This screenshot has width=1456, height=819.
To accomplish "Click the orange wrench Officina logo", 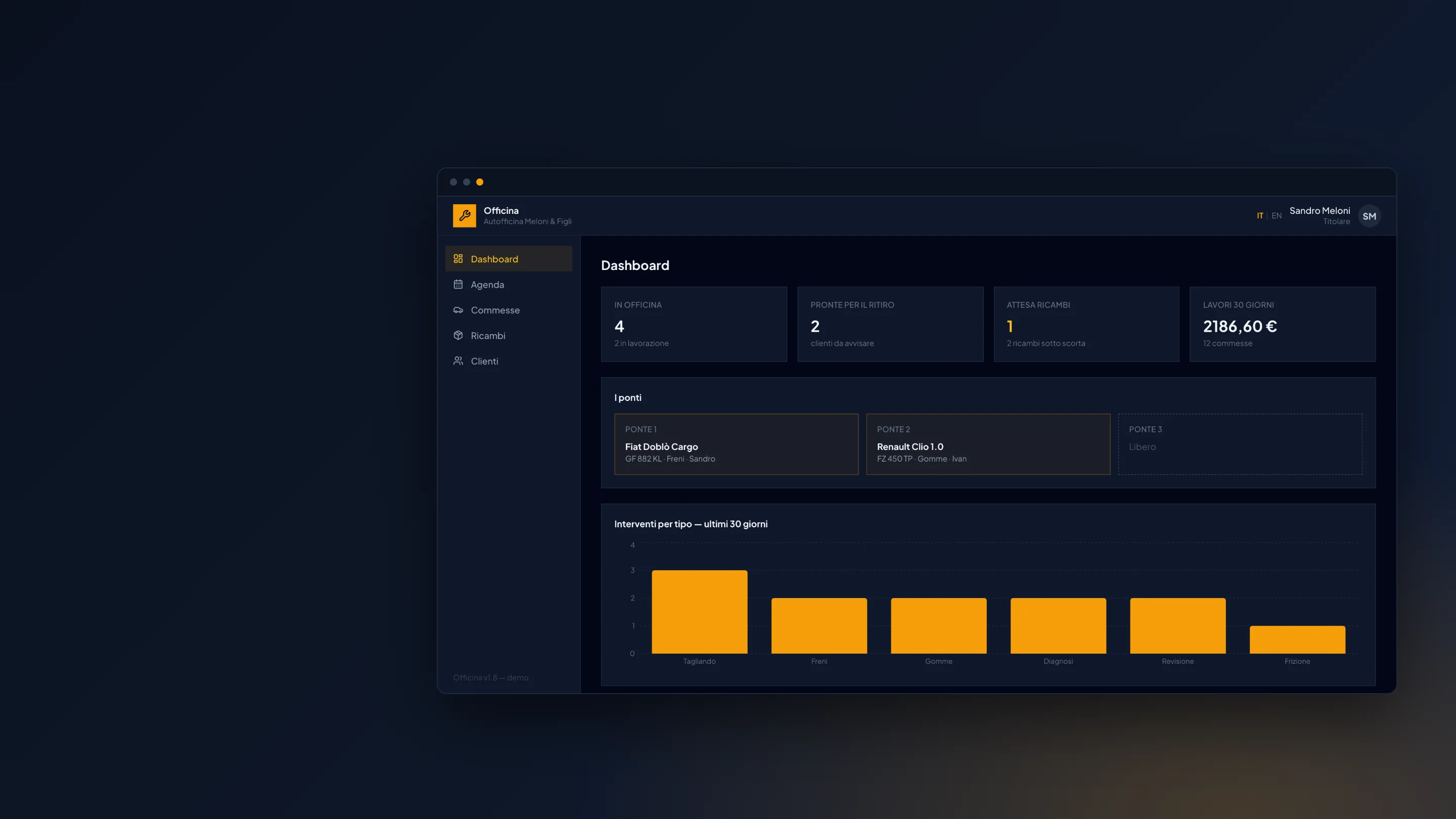I will tap(464, 216).
